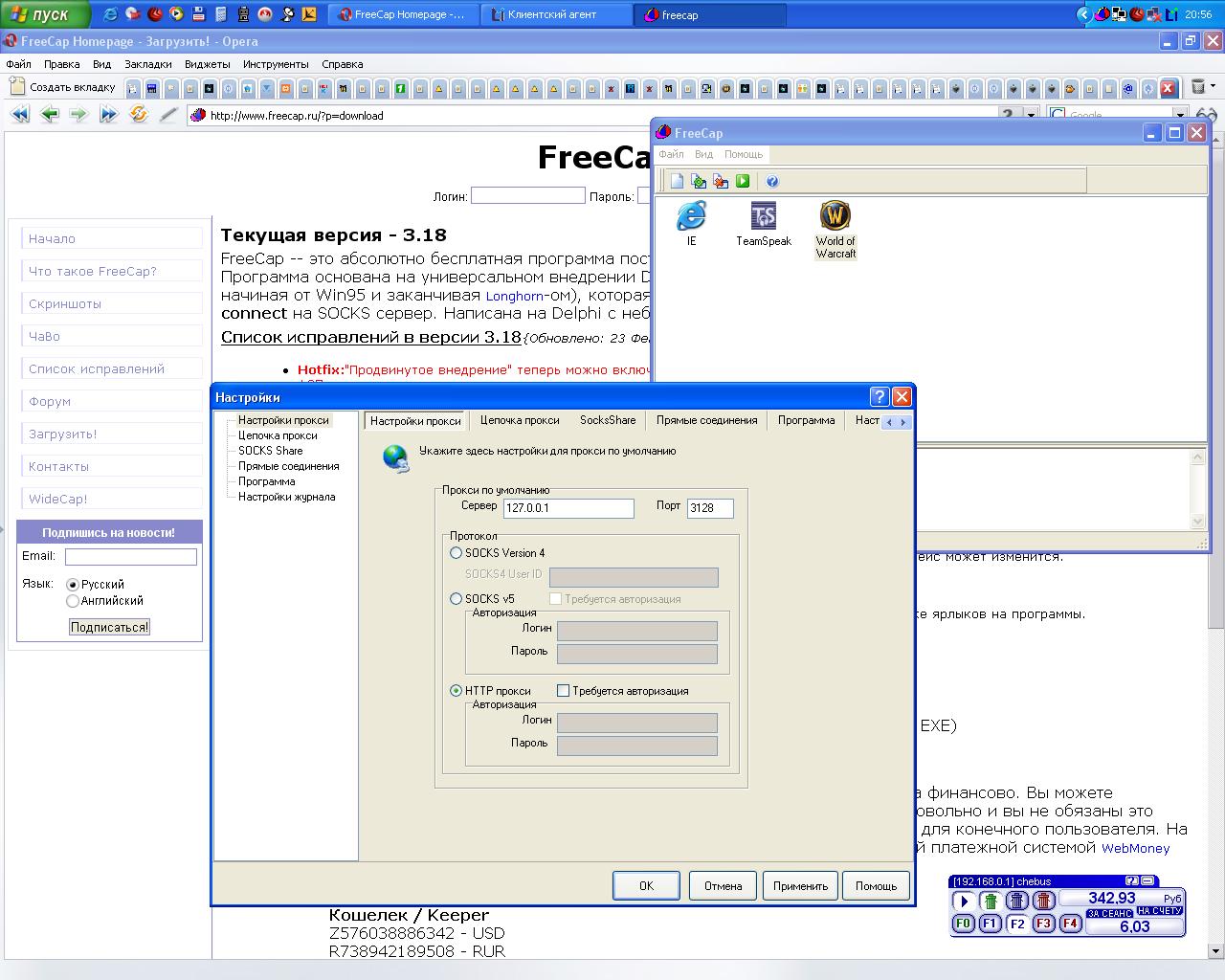Click the question mark help button in Настройки title bar
Viewport: 1225px width, 980px height.
pyautogui.click(x=880, y=396)
